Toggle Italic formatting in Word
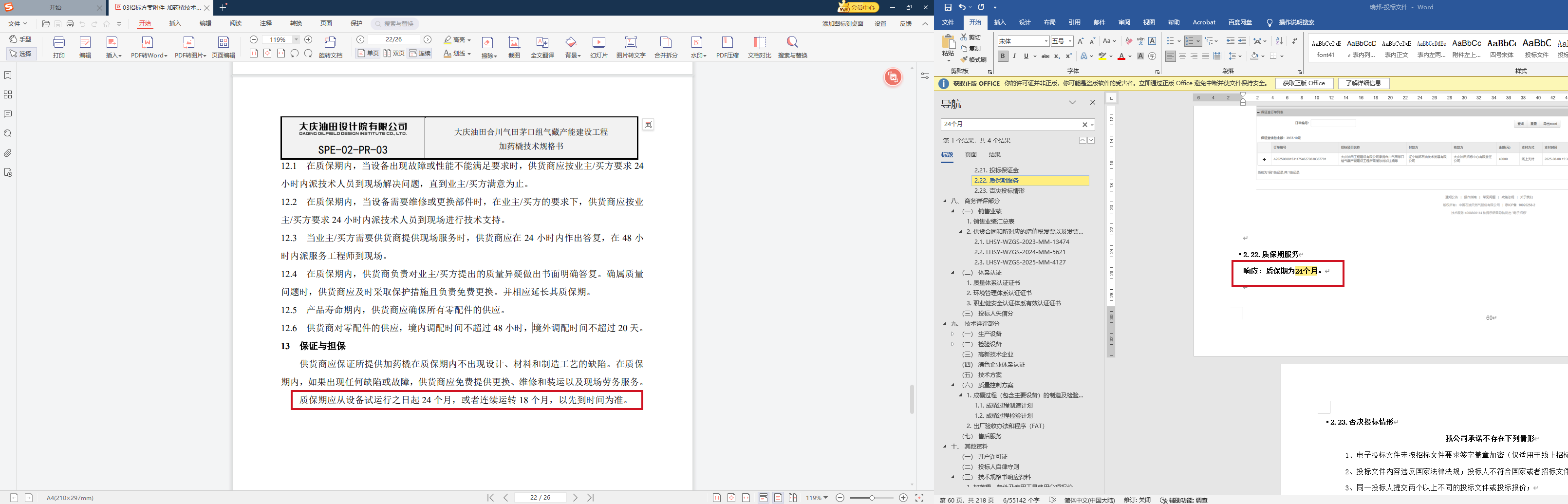This screenshot has height=504, width=1568. click(x=1015, y=56)
